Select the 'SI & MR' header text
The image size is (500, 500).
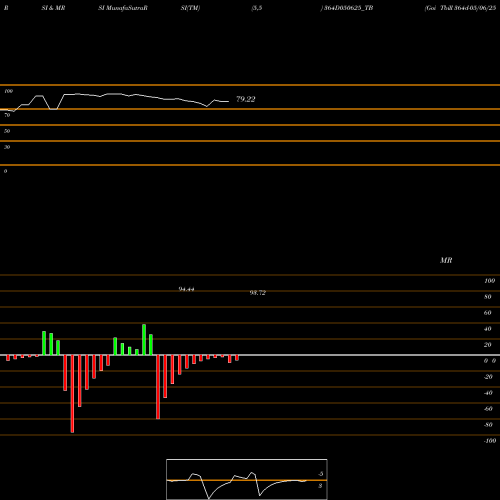53,8
